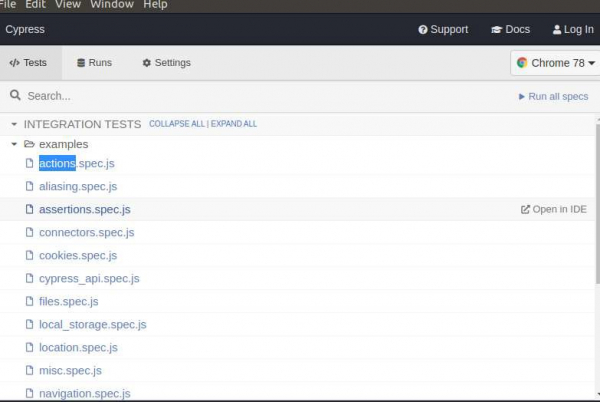Click the file icon beside actions.spec.js
Image resolution: width=600 pixels, height=402 pixels.
29,163
